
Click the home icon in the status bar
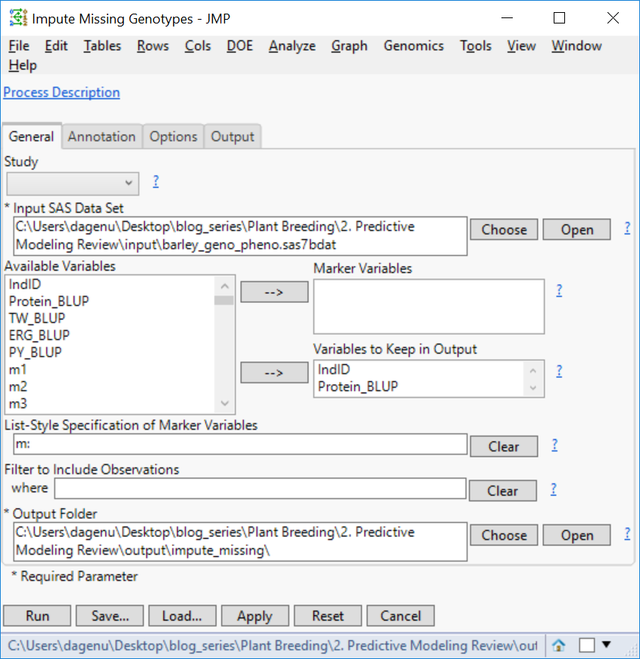tap(558, 645)
